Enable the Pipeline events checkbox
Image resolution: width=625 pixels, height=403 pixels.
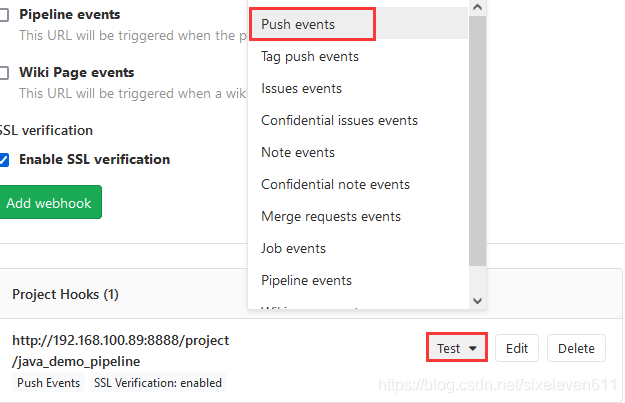coord(4,16)
